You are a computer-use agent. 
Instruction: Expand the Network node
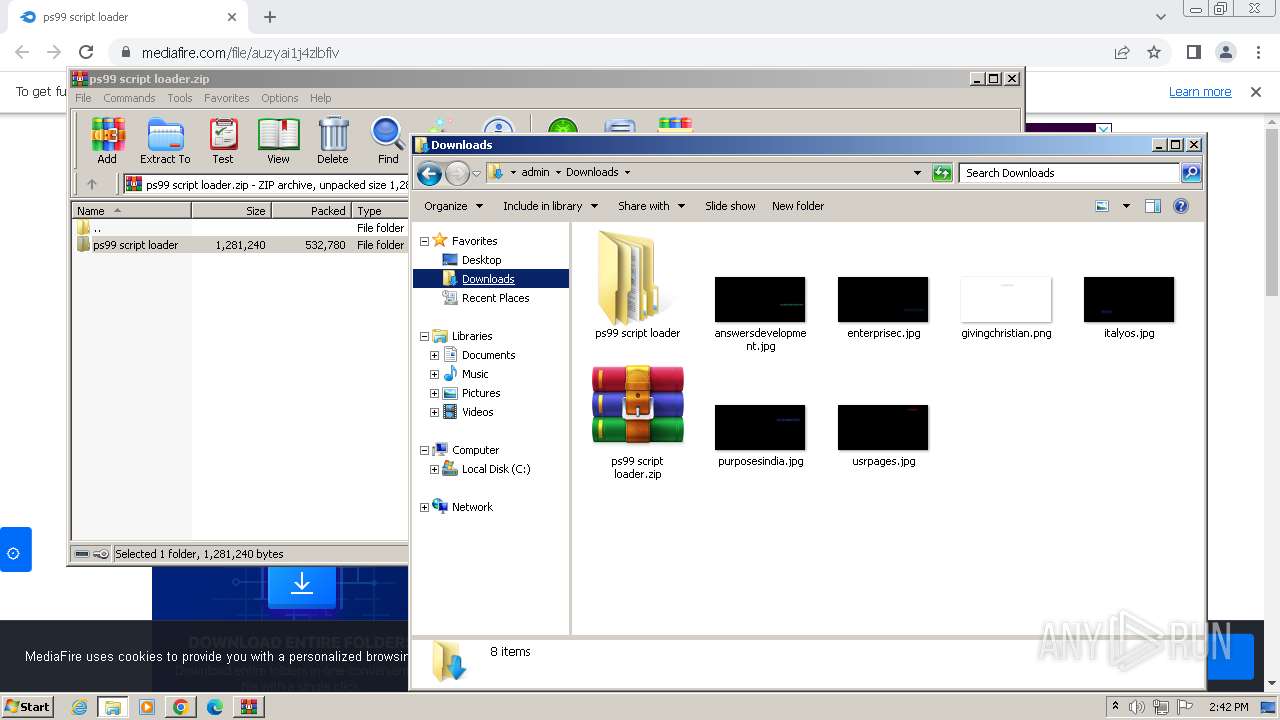424,507
